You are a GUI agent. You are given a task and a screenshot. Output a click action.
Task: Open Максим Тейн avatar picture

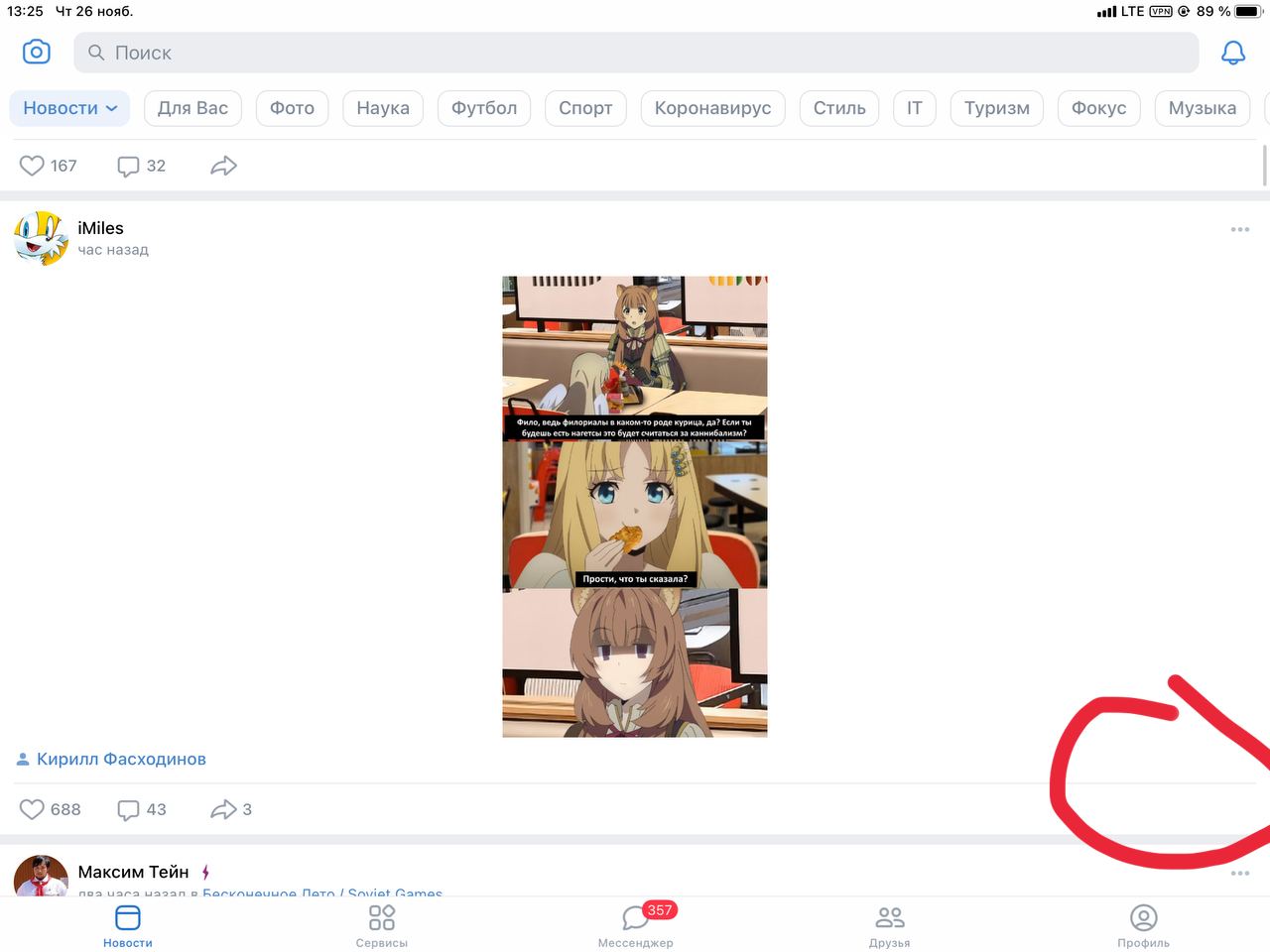click(x=41, y=876)
